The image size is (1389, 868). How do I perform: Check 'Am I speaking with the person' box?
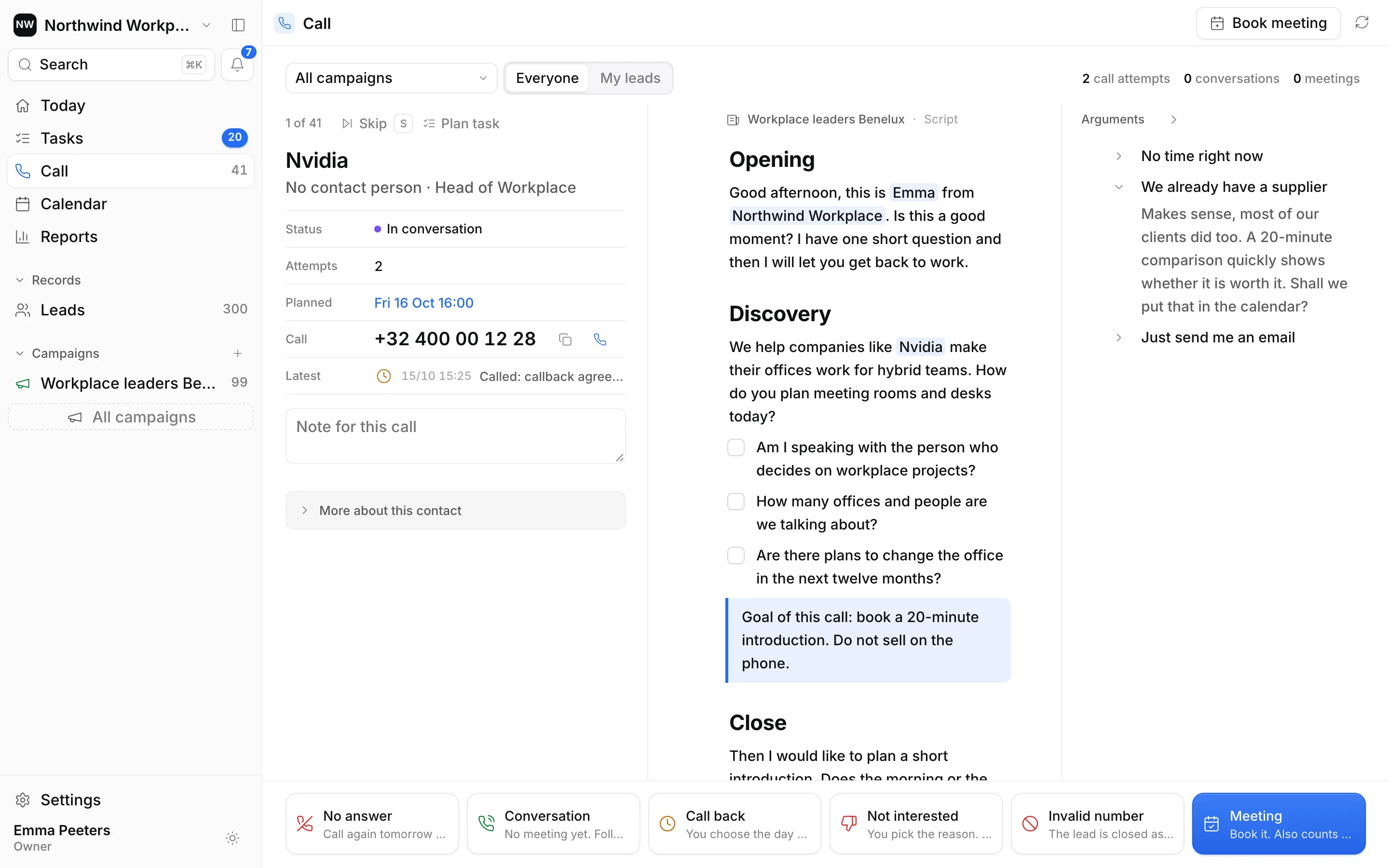(736, 447)
